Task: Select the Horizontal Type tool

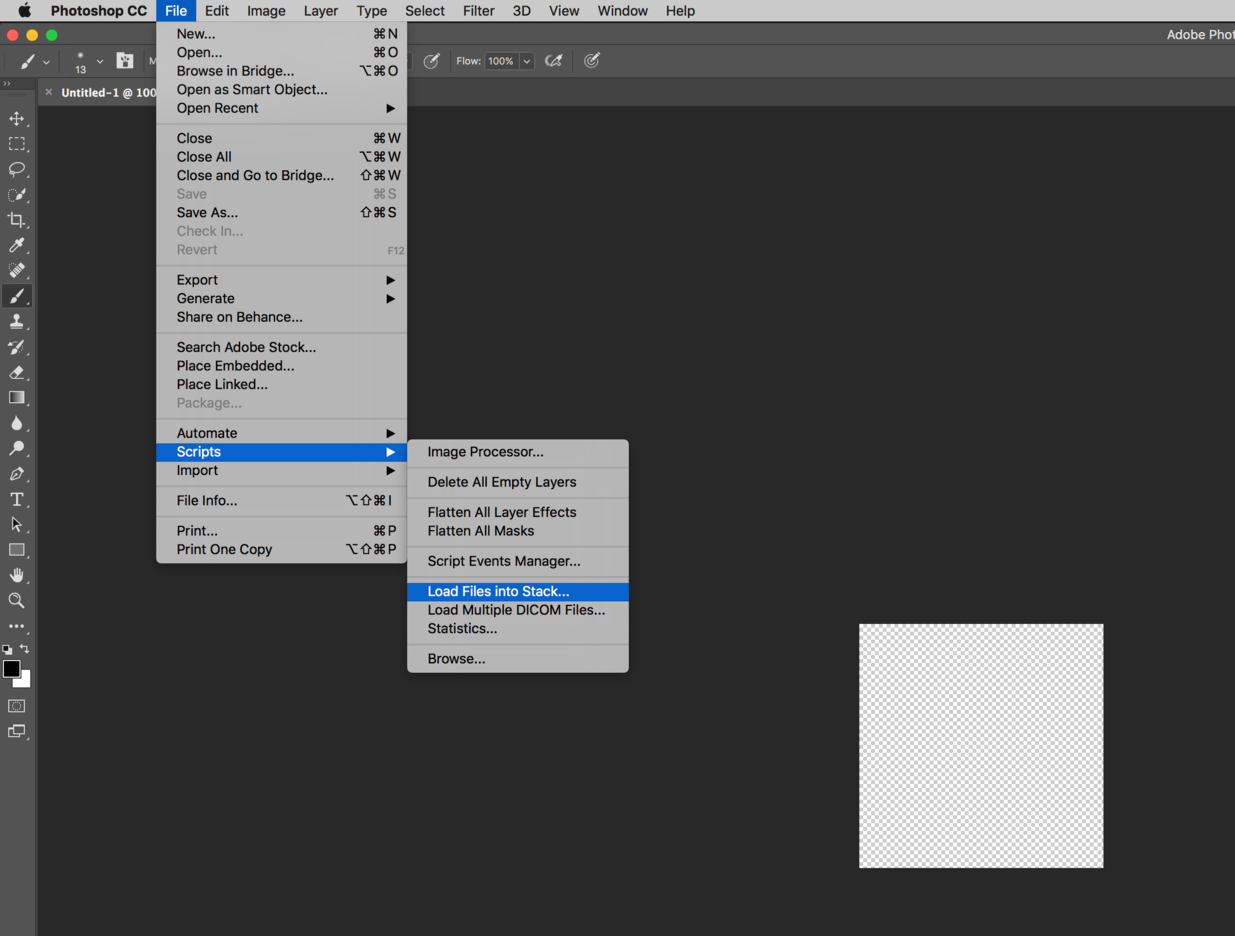Action: point(17,499)
